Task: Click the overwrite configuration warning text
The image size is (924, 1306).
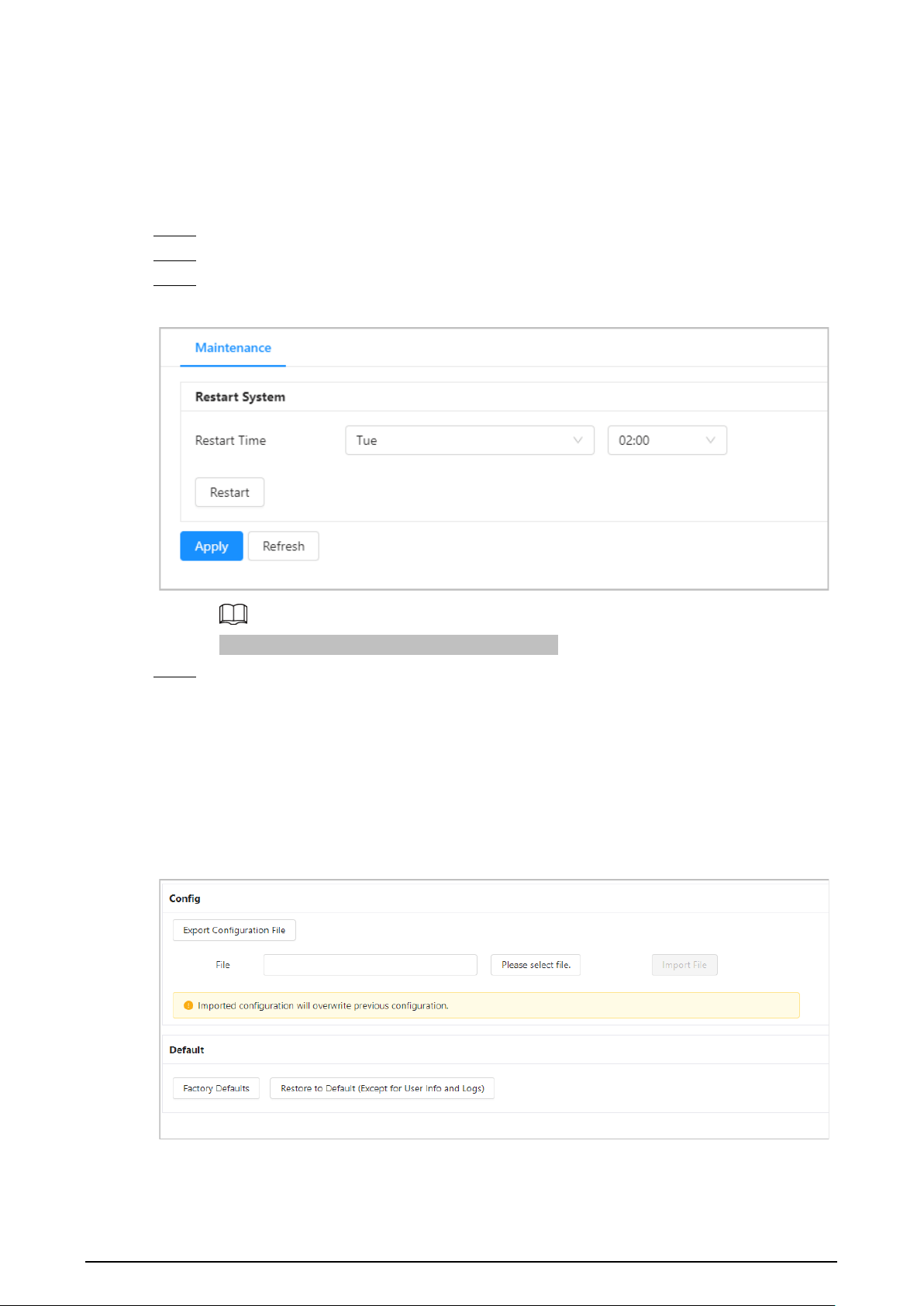Action: [323, 1005]
